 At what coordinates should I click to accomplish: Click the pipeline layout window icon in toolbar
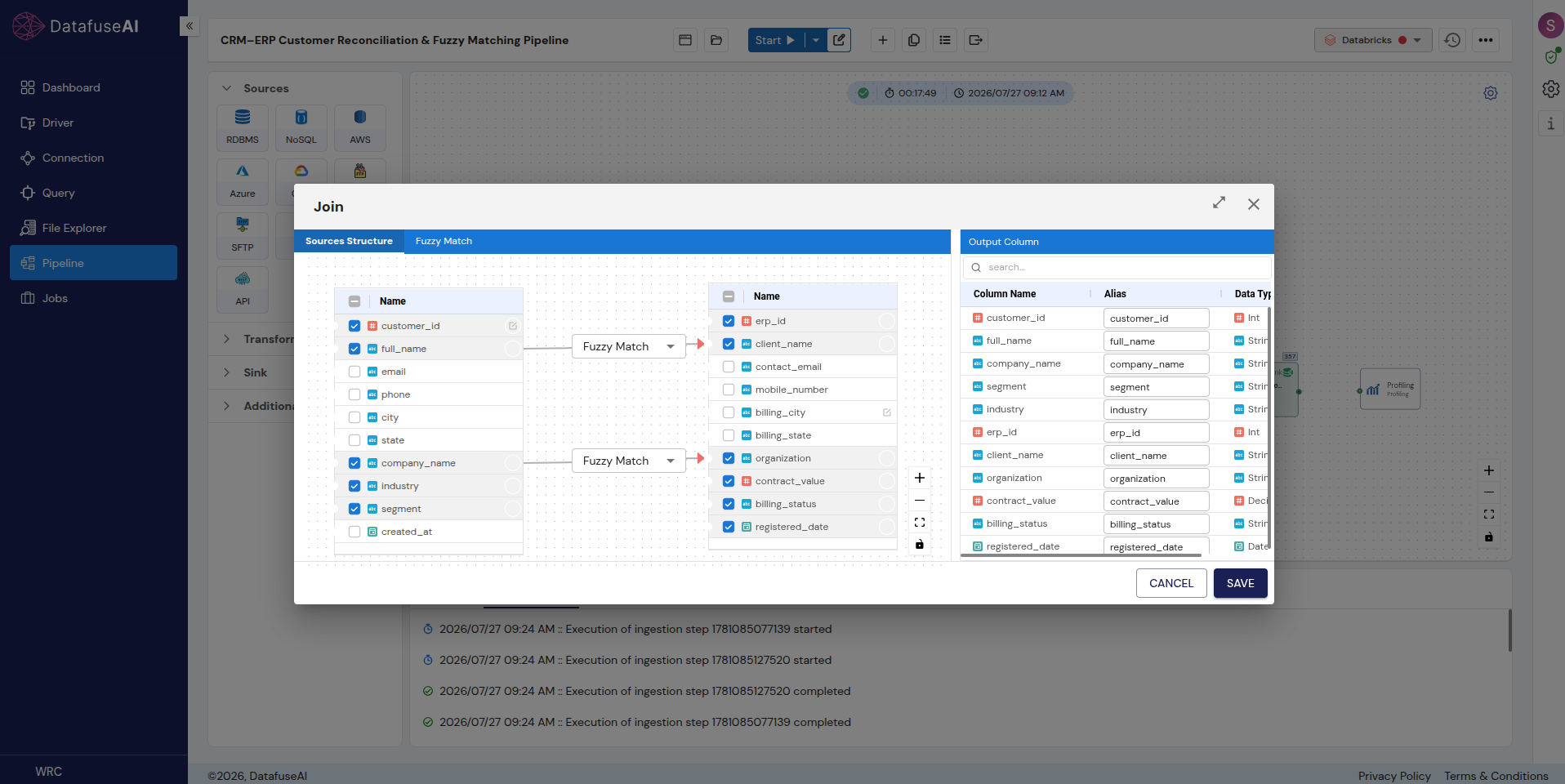pos(685,40)
